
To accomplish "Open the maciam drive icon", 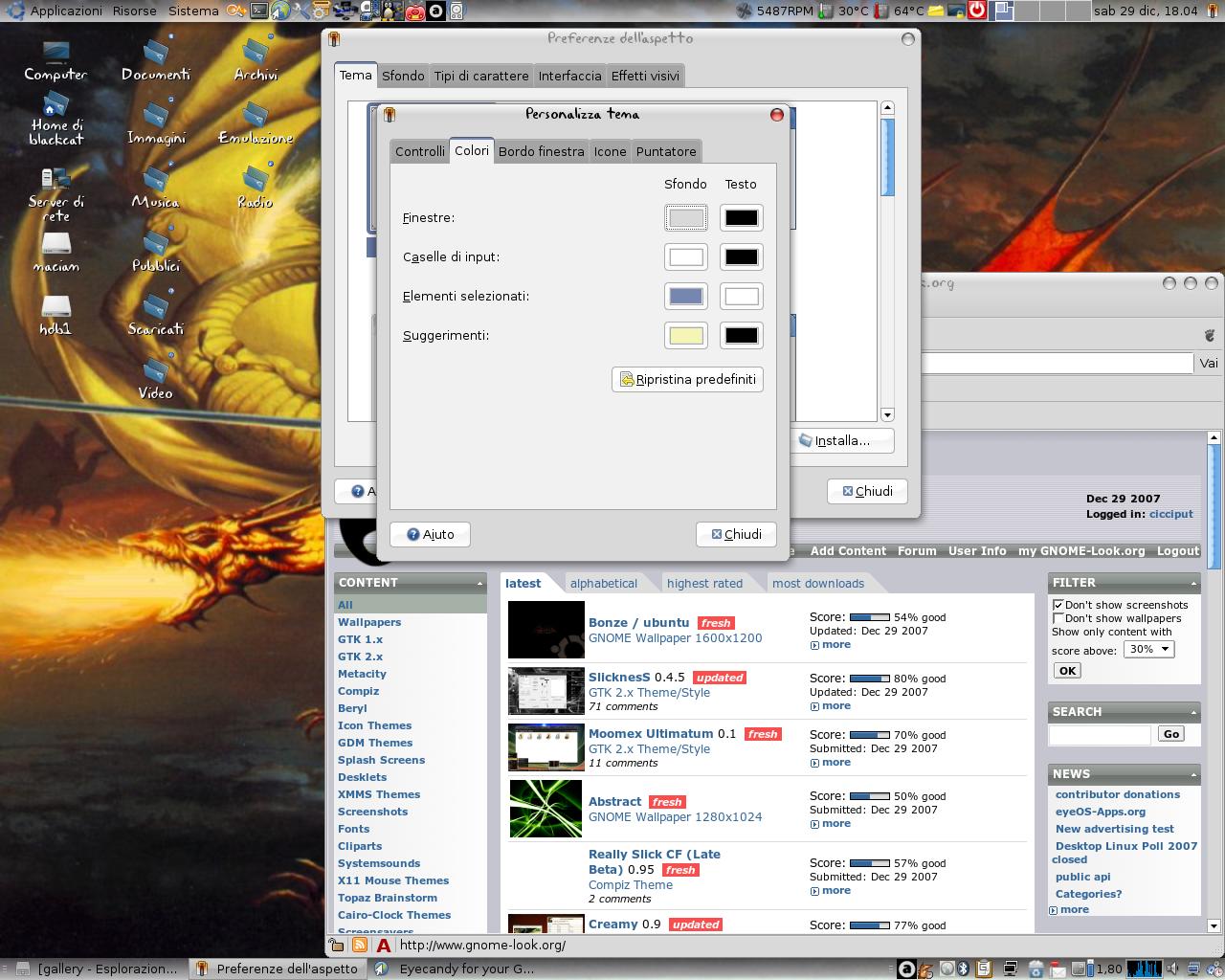I will click(56, 252).
